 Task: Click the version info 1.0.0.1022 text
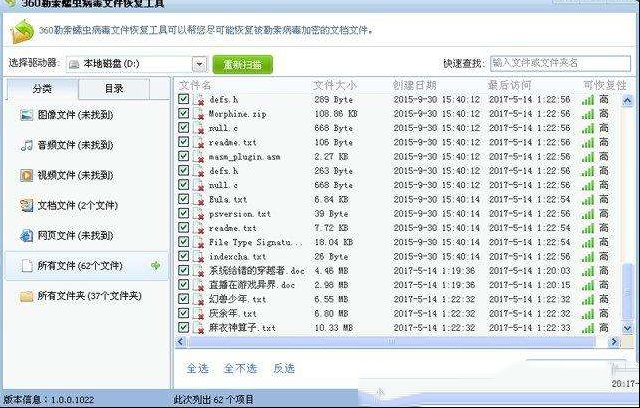click(49, 399)
